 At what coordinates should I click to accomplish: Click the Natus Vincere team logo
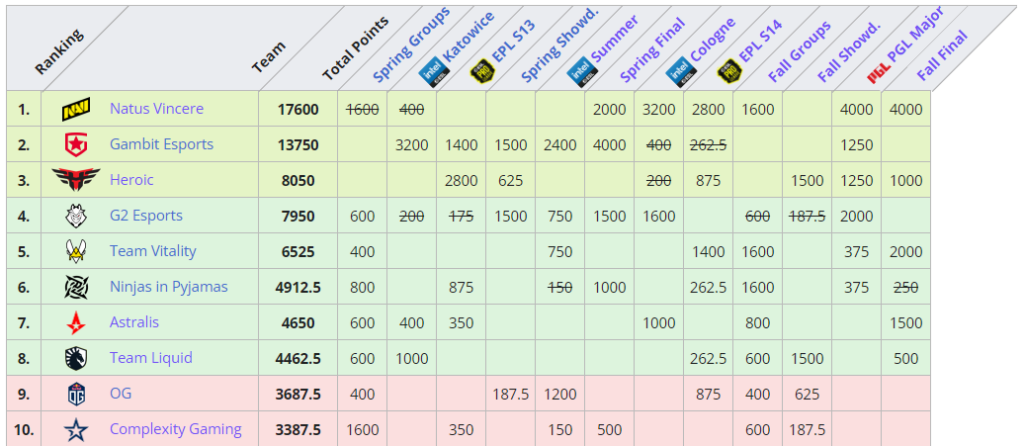tap(76, 109)
